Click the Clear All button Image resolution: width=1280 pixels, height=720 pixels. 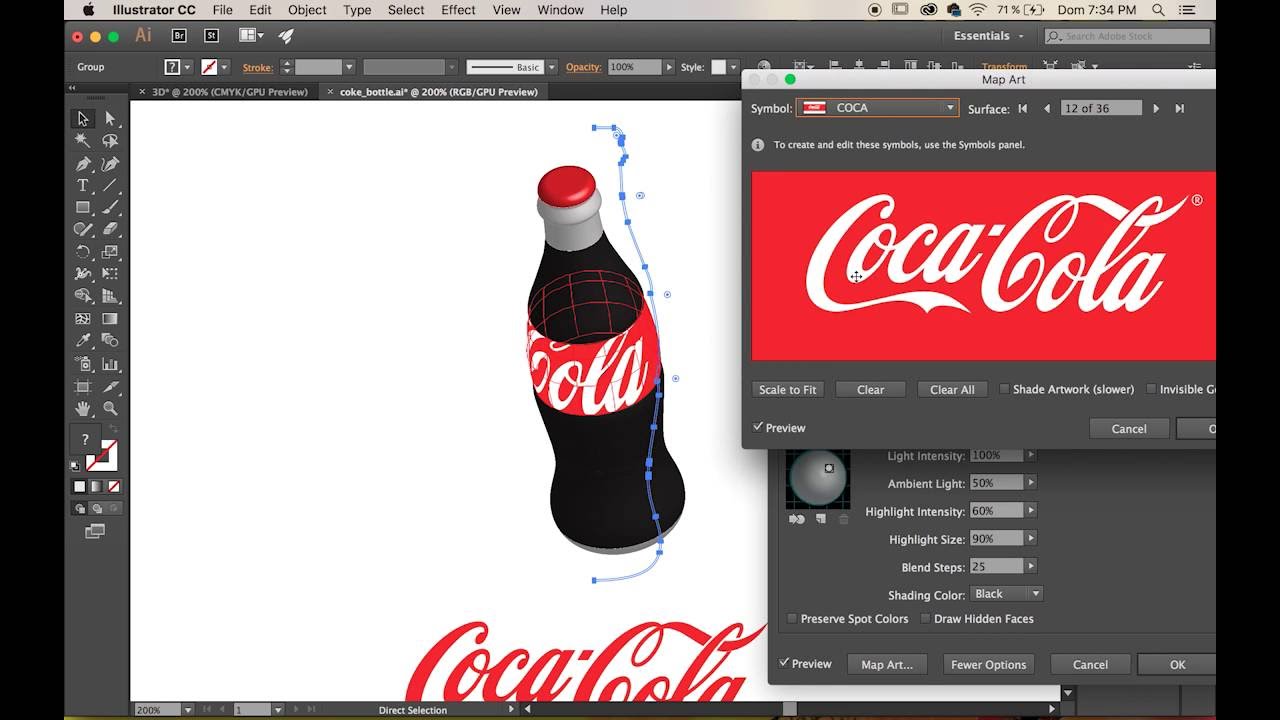coord(952,389)
